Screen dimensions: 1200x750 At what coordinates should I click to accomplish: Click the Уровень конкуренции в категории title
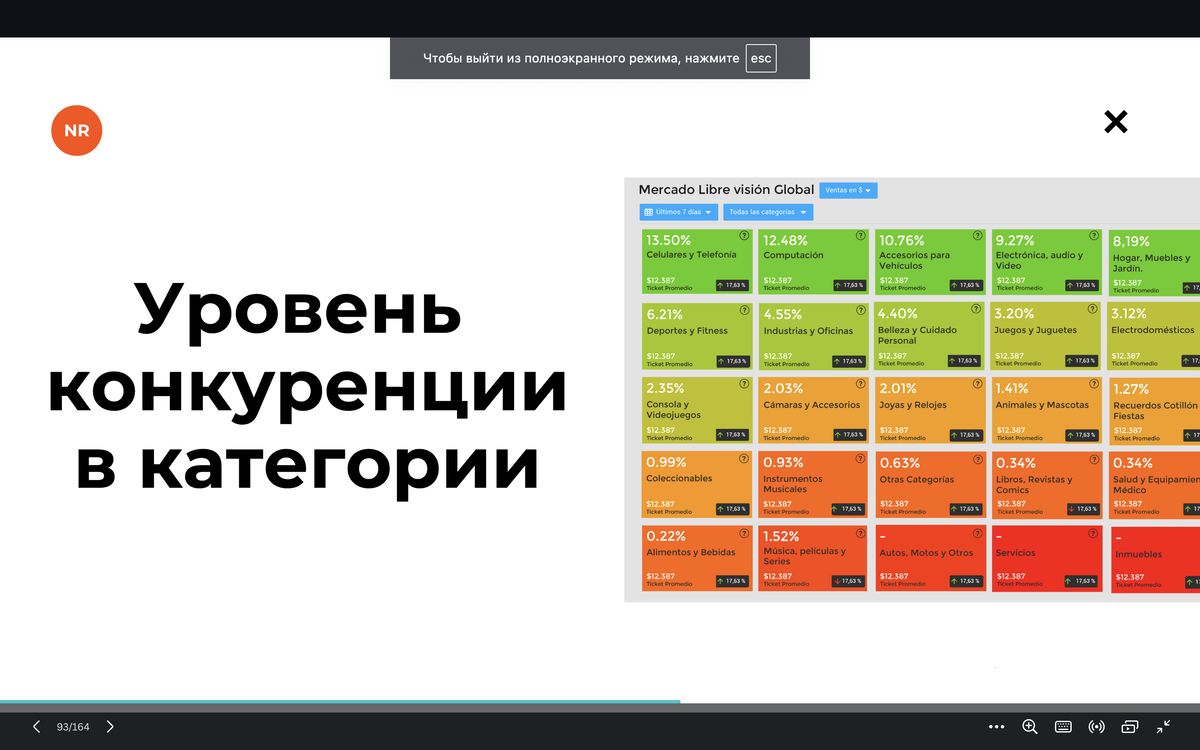click(x=306, y=388)
